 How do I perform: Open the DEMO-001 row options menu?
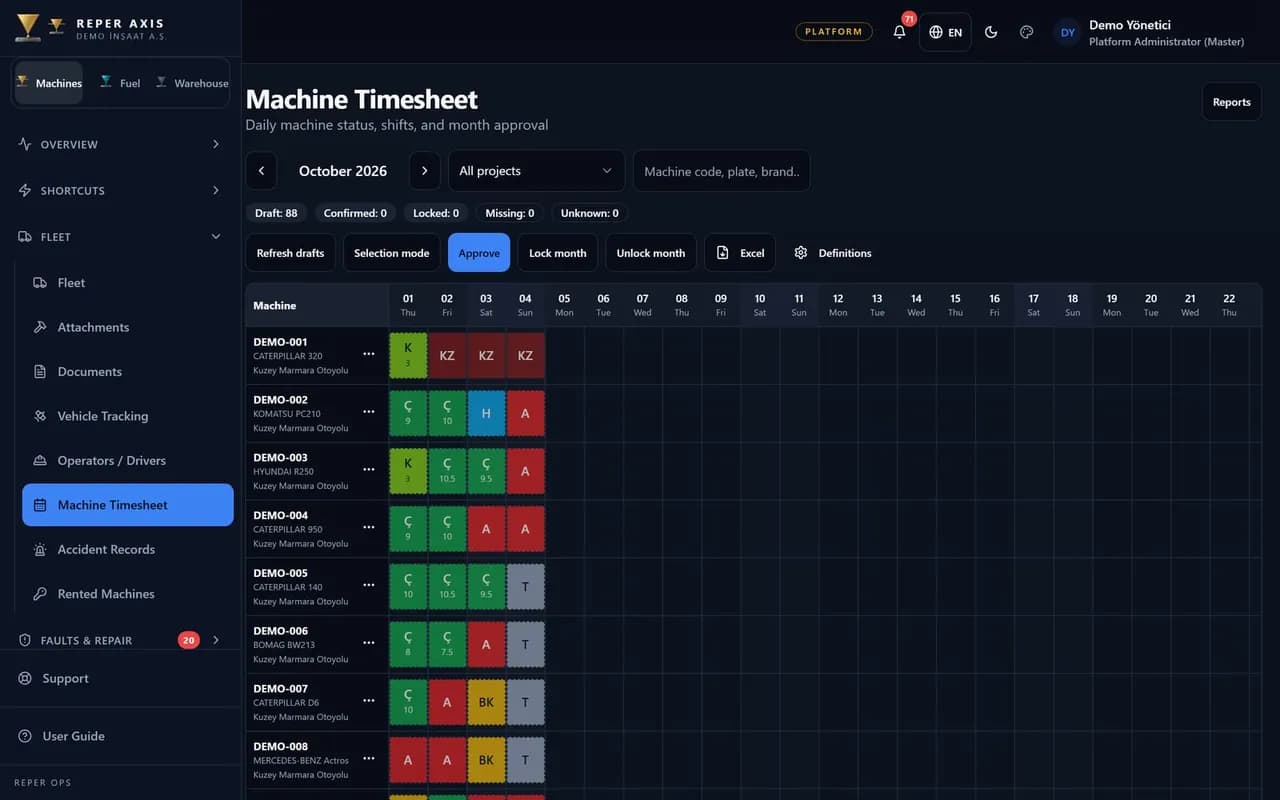369,354
